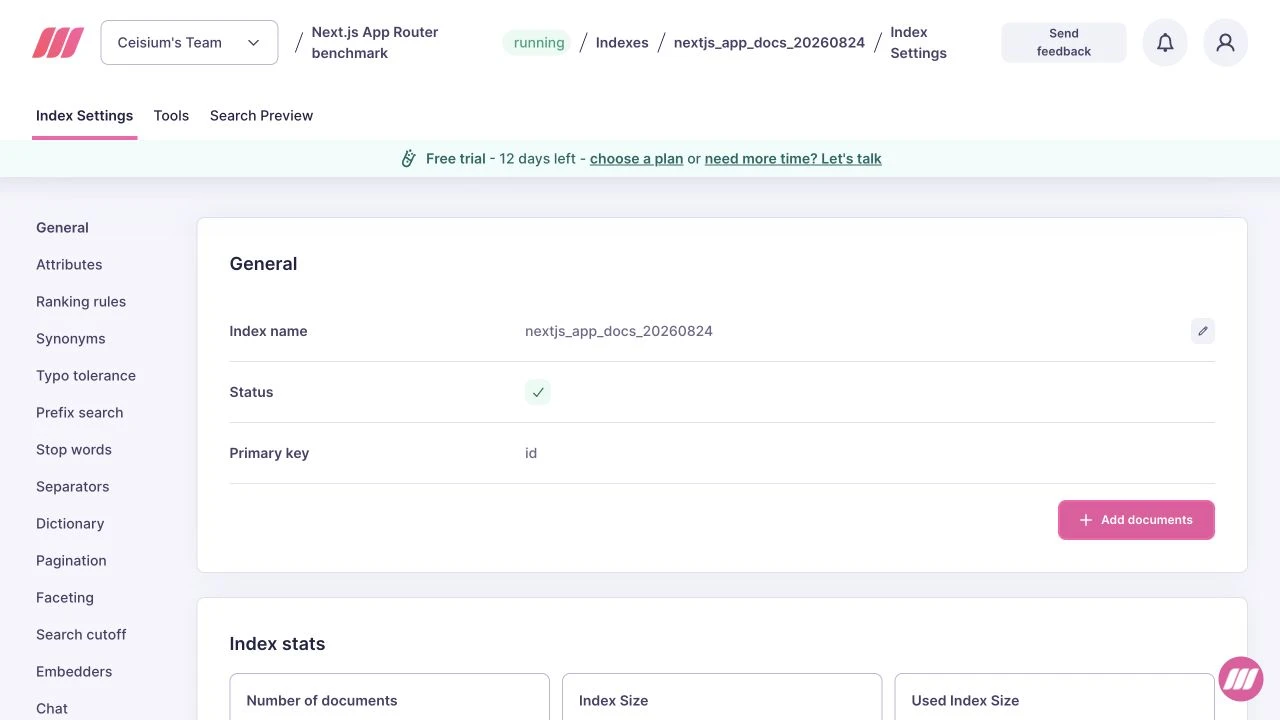Open Attributes settings section

point(69,264)
